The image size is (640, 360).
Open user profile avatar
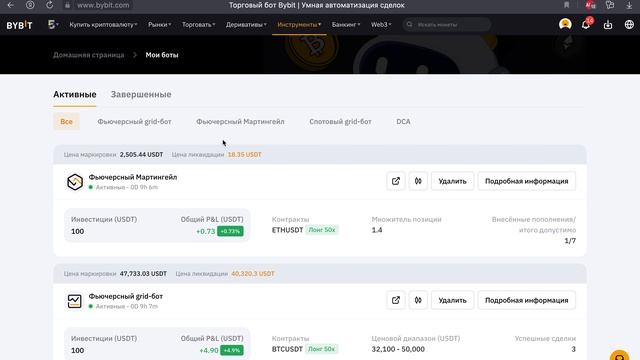click(565, 24)
